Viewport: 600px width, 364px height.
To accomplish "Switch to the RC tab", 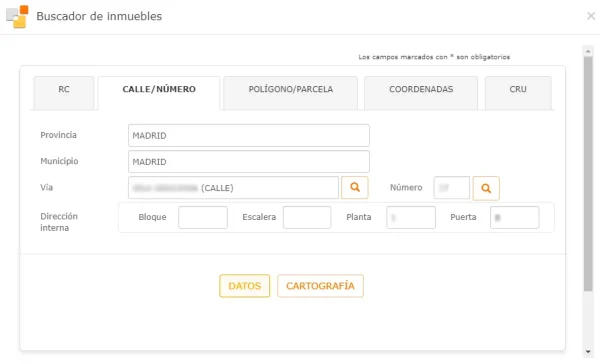I will (64, 93).
